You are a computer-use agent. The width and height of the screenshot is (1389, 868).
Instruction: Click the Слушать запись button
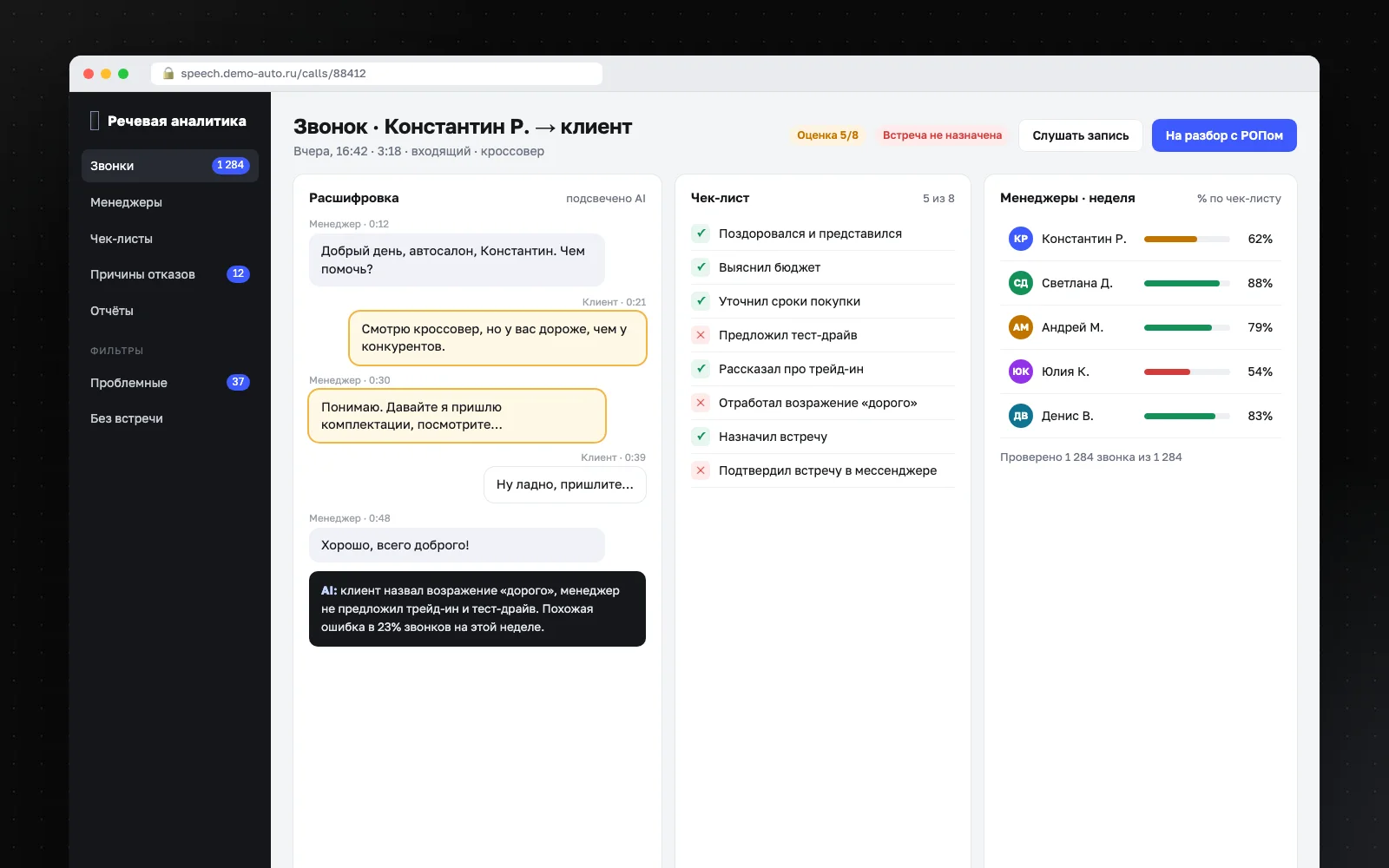coord(1081,135)
